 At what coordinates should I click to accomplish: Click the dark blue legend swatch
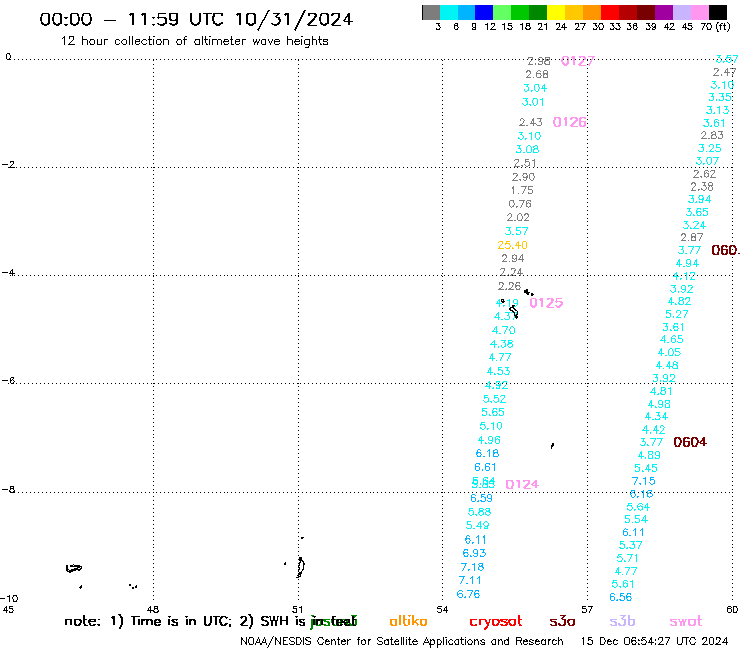point(484,12)
